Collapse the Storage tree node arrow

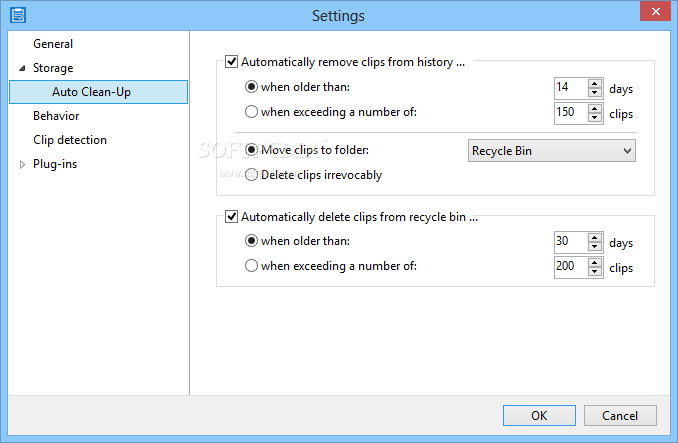pyautogui.click(x=22, y=68)
